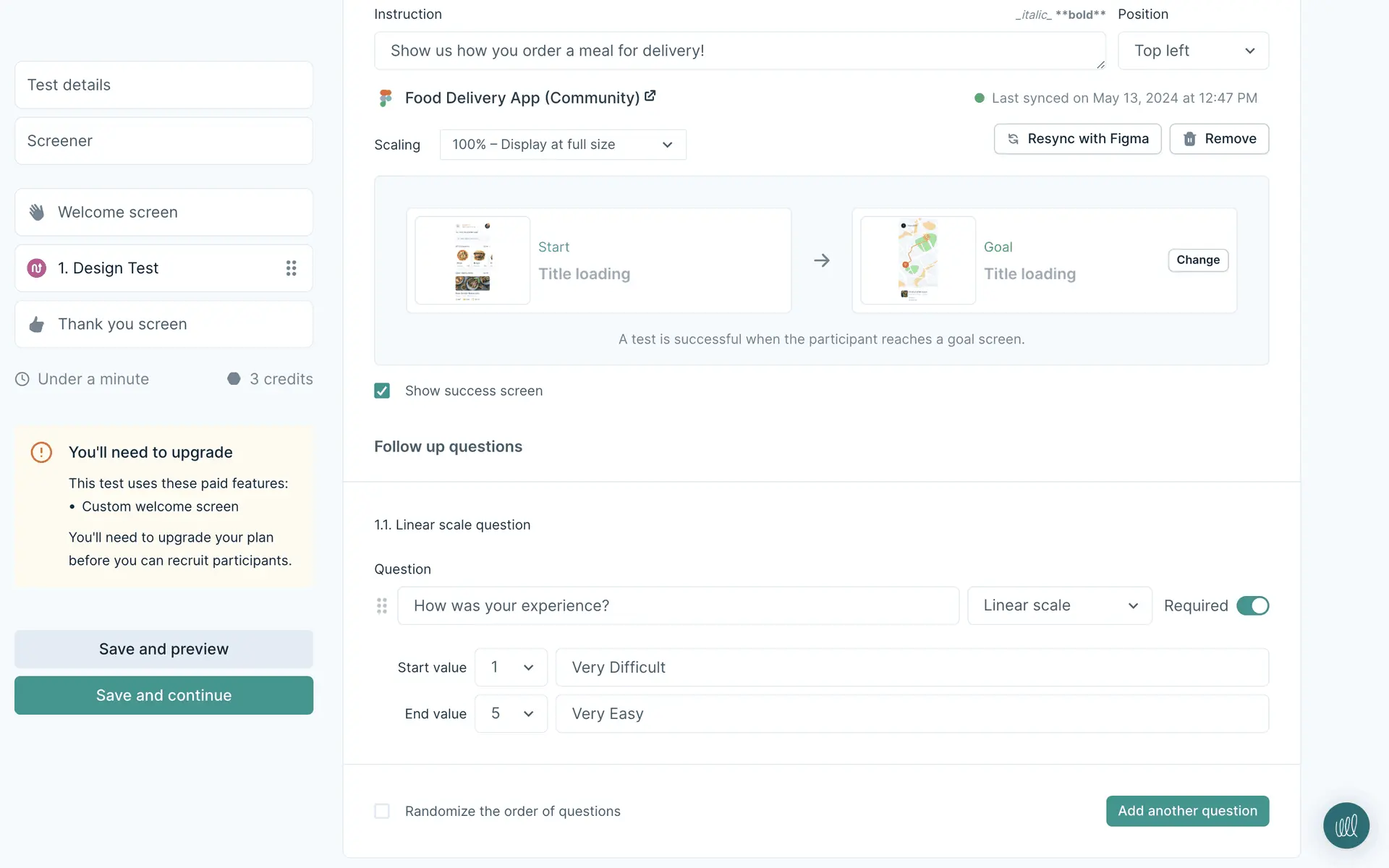1389x868 pixels.
Task: Open the Test details section
Action: click(163, 85)
